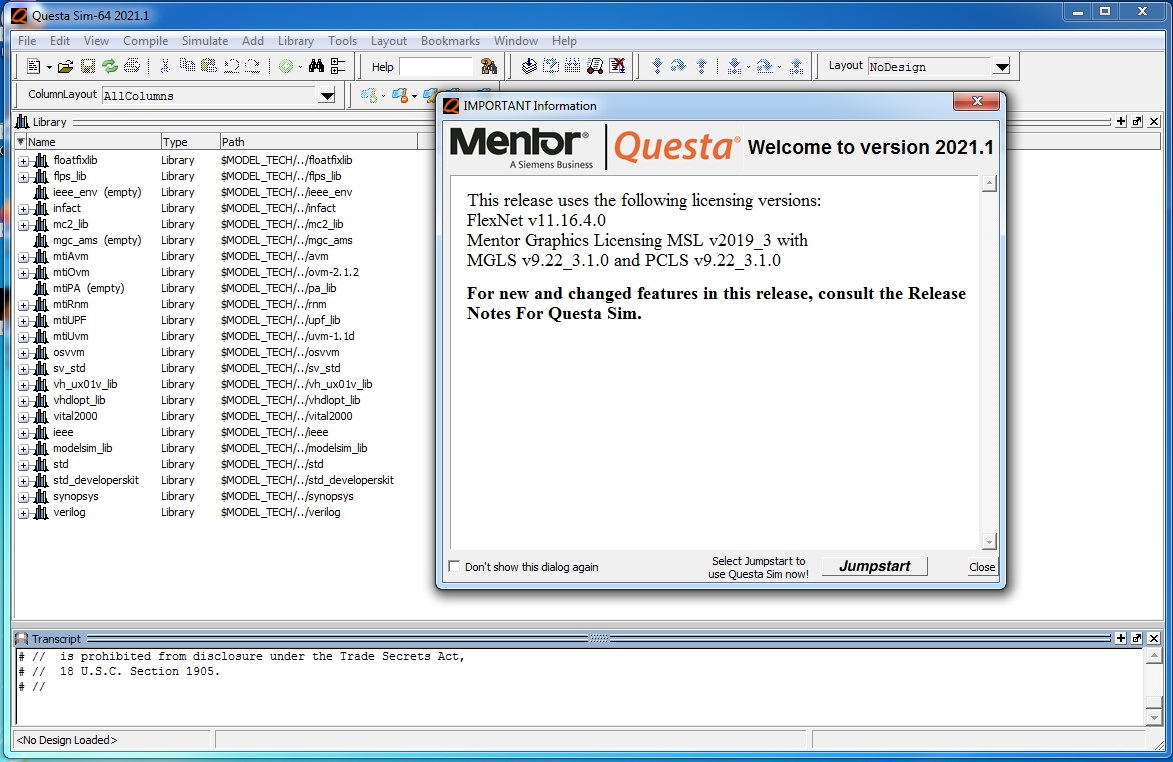The width and height of the screenshot is (1173, 762).
Task: Open the Layout NoDesign dropdown arrow
Action: pos(1002,67)
